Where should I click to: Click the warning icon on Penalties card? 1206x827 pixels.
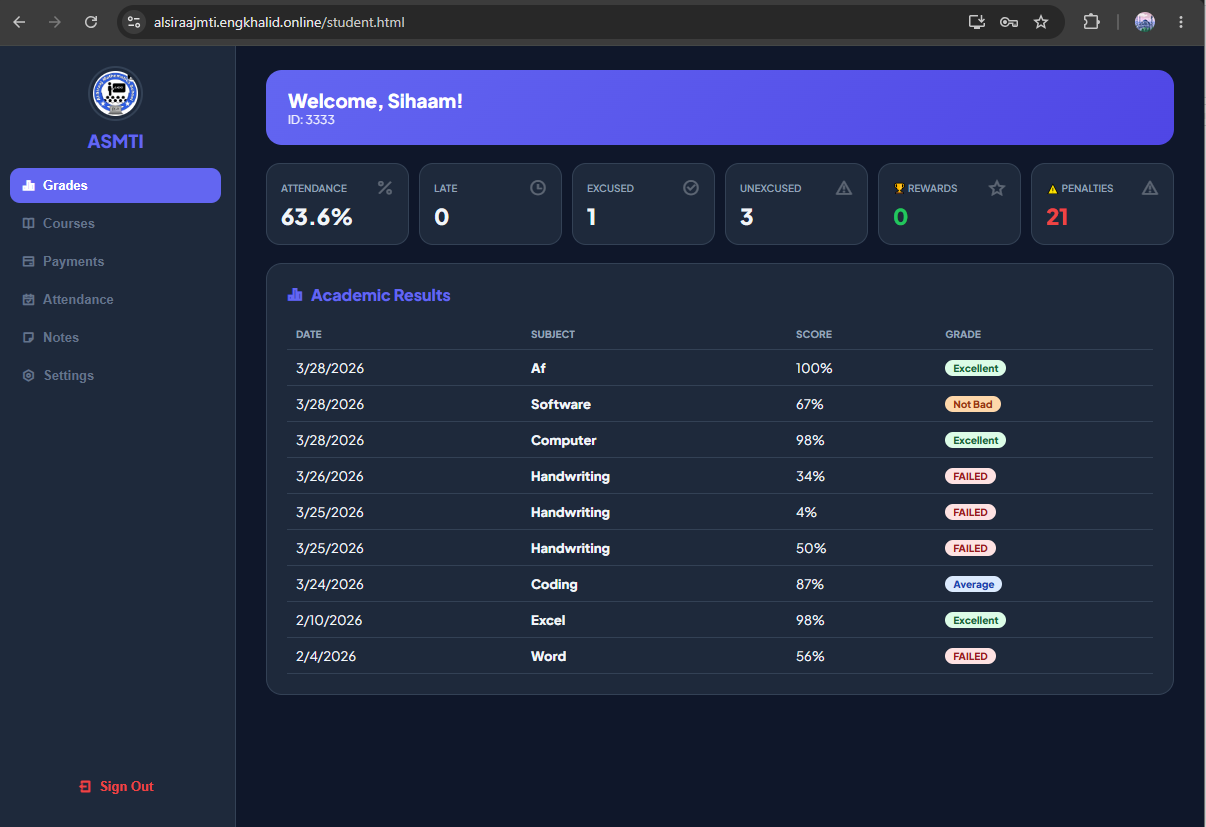click(x=1150, y=188)
